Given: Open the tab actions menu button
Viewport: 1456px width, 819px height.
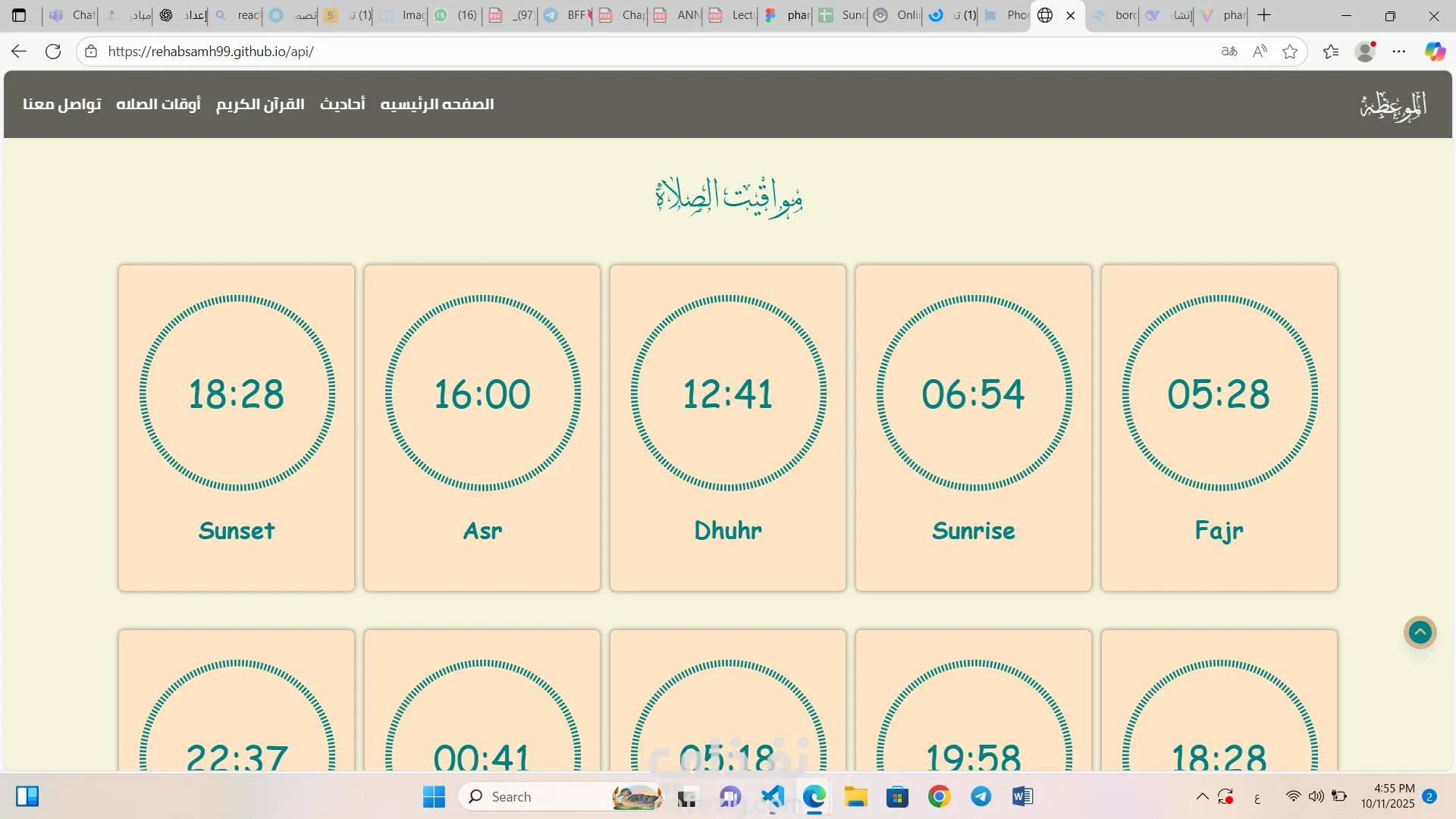Looking at the screenshot, I should [x=19, y=15].
